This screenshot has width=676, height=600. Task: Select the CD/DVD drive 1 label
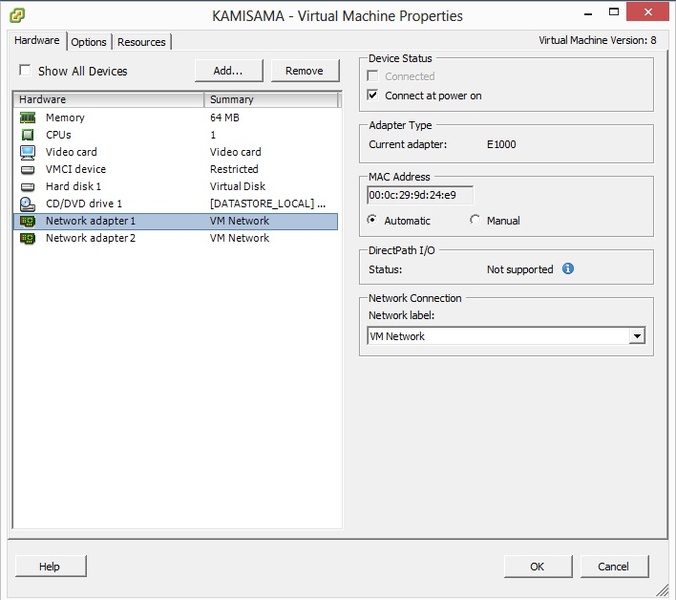click(x=84, y=204)
